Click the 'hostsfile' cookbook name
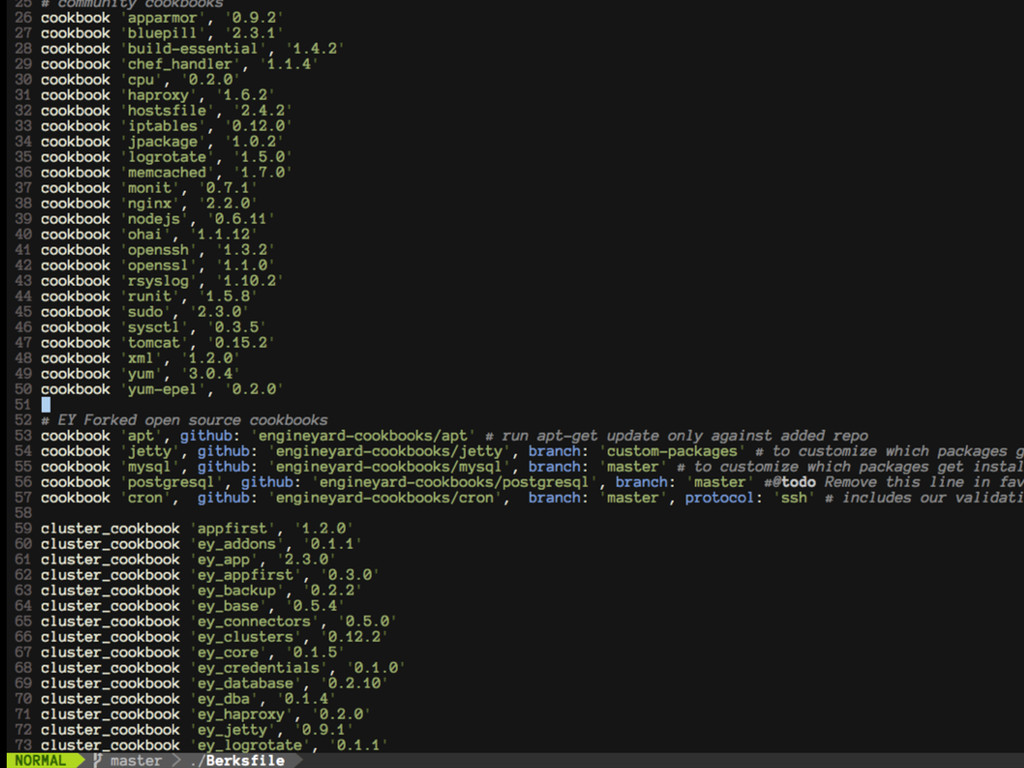Viewport: 1024px width, 768px height. point(167,110)
